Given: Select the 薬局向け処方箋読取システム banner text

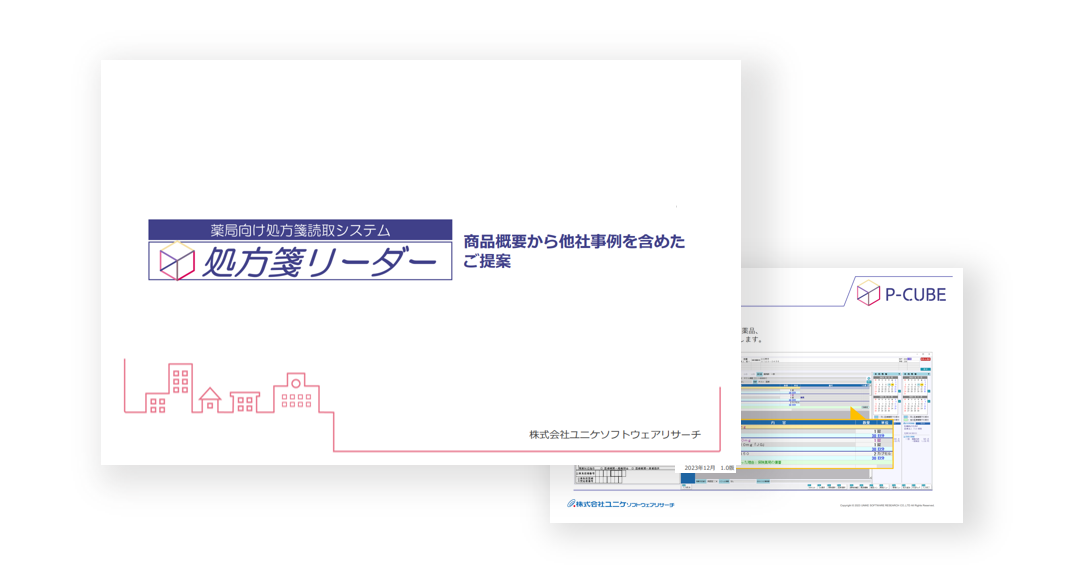Looking at the screenshot, I should coord(300,230).
